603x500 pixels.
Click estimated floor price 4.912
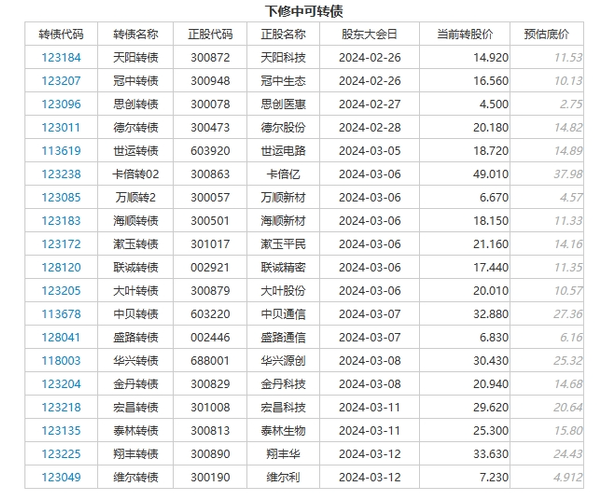tap(568, 477)
